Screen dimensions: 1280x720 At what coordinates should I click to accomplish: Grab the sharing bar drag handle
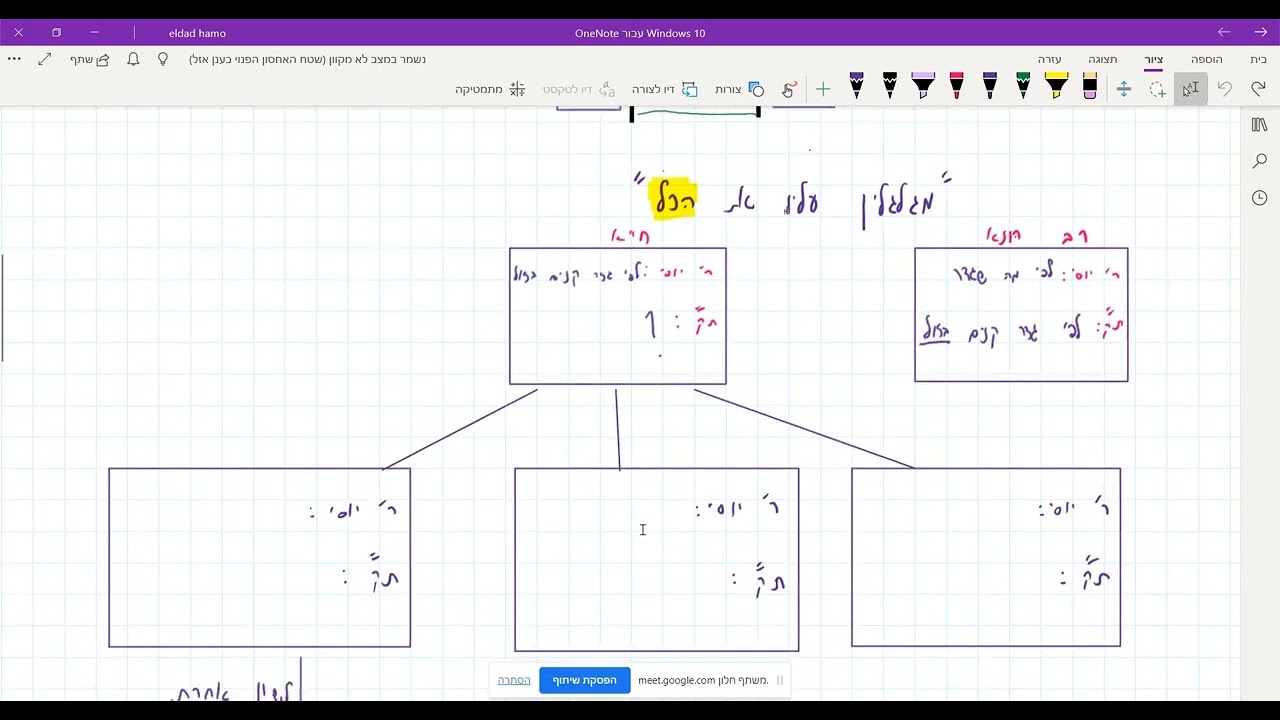pyautogui.click(x=780, y=680)
